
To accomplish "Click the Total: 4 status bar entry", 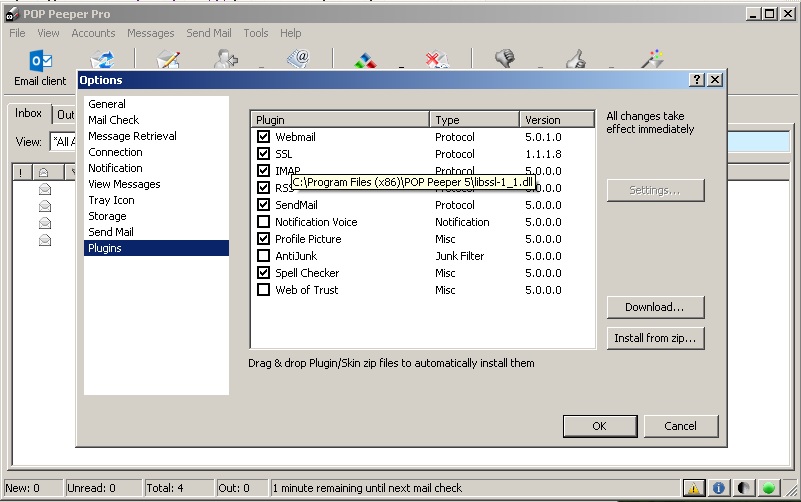I will tap(179, 488).
